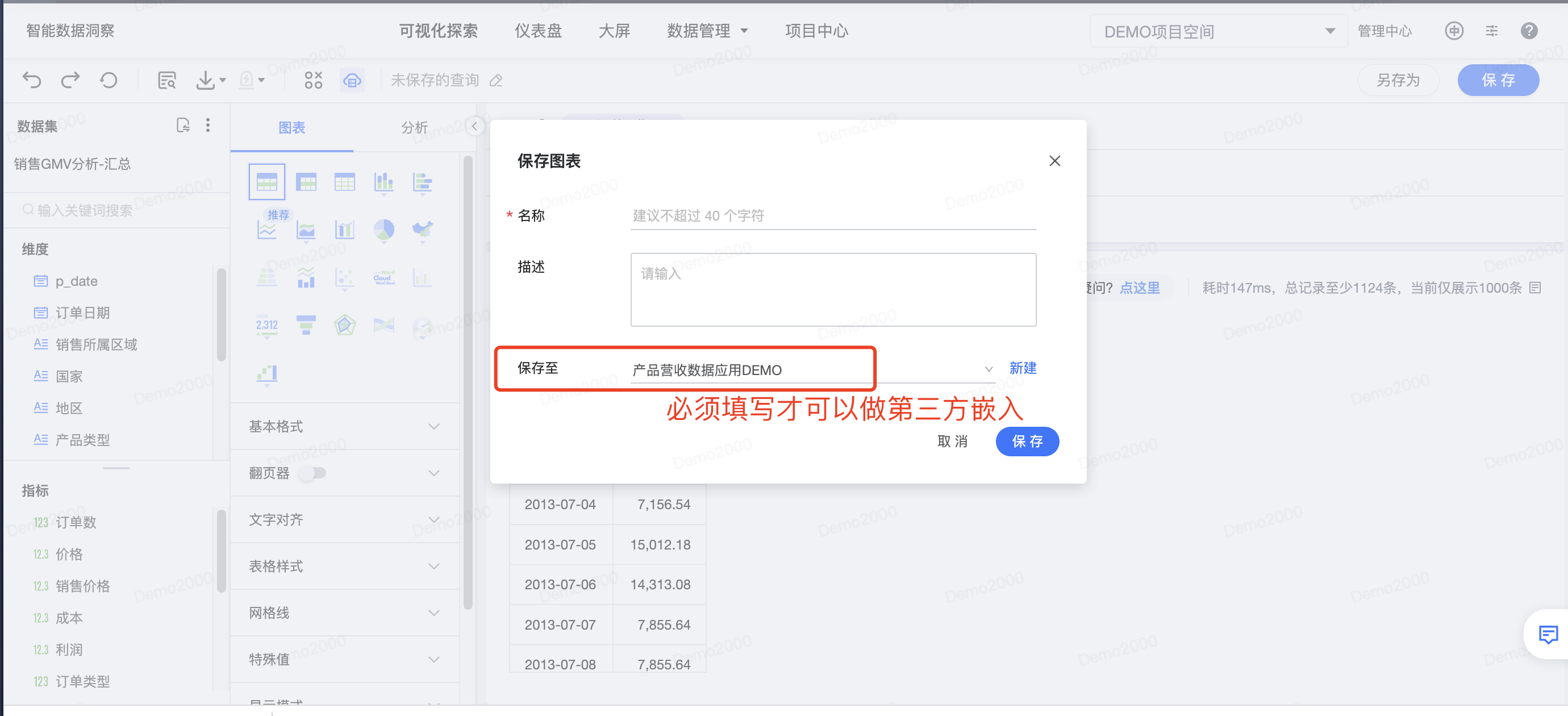
Task: Go to 项目中心
Action: tap(816, 31)
